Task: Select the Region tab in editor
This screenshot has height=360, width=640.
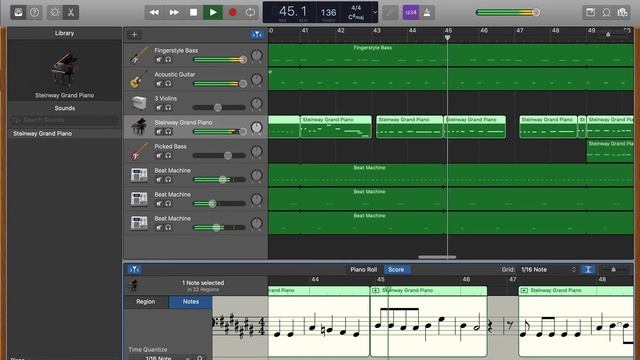Action: [146, 302]
